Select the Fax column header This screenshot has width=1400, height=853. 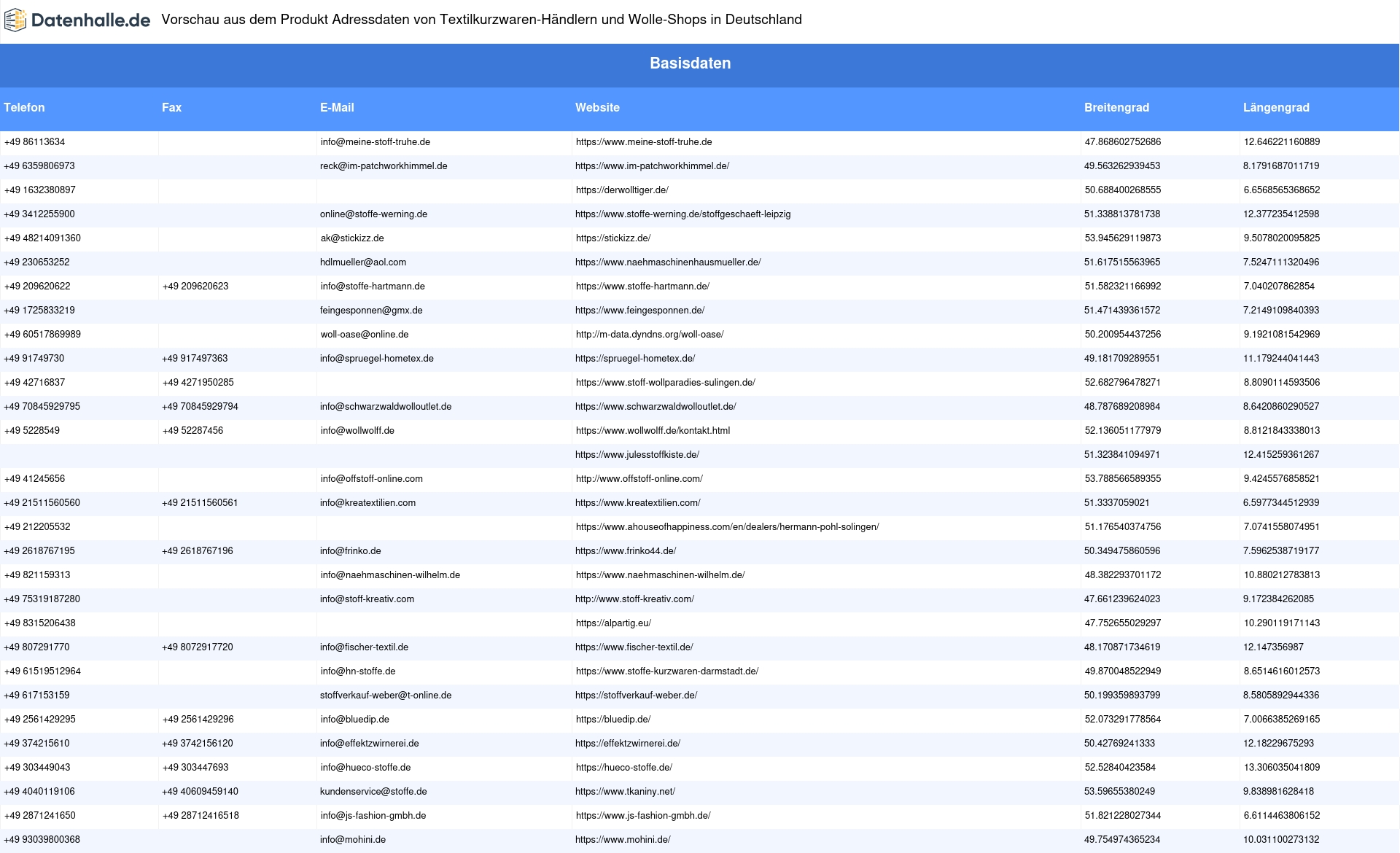tap(171, 107)
